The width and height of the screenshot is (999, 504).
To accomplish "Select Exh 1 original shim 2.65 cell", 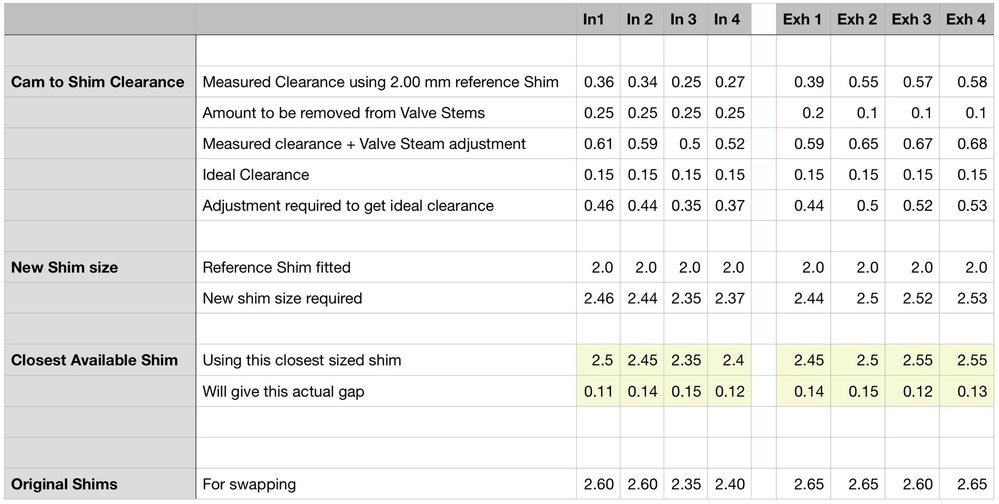I will click(803, 484).
